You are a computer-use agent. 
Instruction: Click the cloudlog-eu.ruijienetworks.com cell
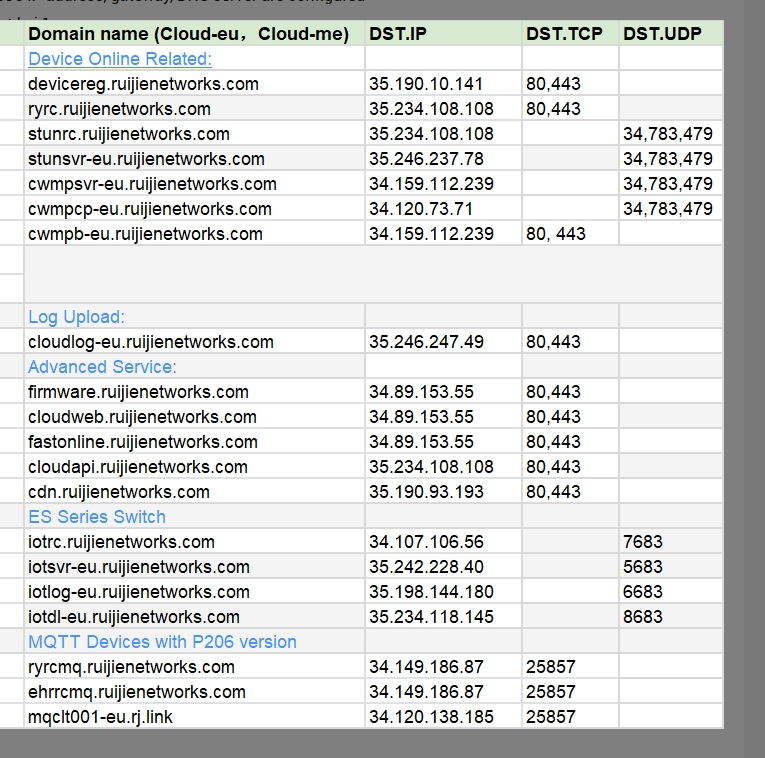[x=151, y=342]
